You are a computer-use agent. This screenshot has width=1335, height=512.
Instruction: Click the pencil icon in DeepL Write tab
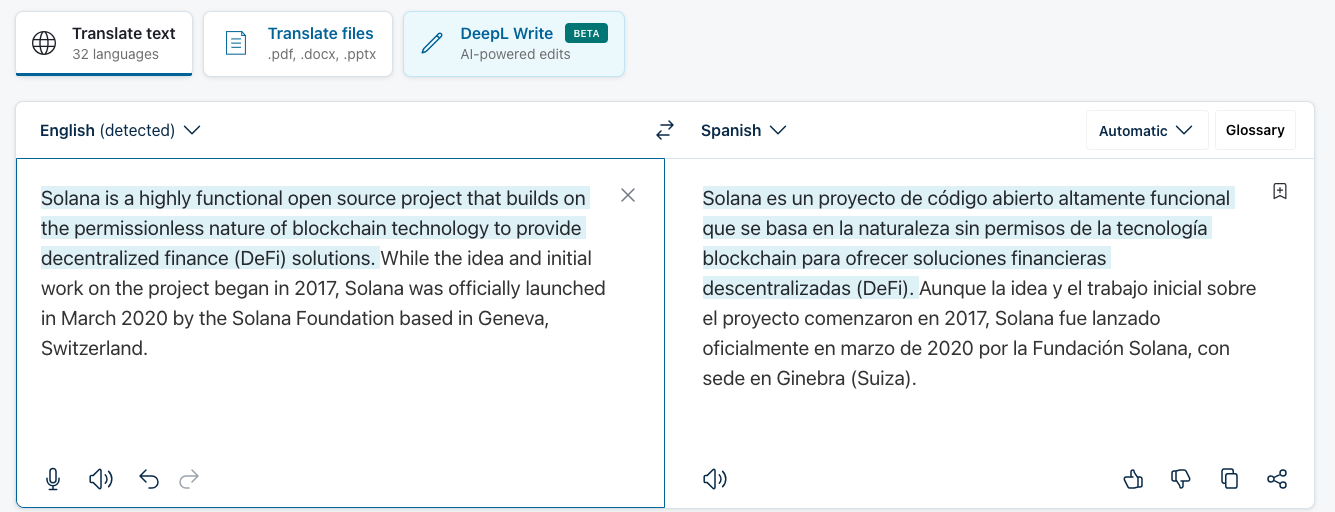click(432, 43)
